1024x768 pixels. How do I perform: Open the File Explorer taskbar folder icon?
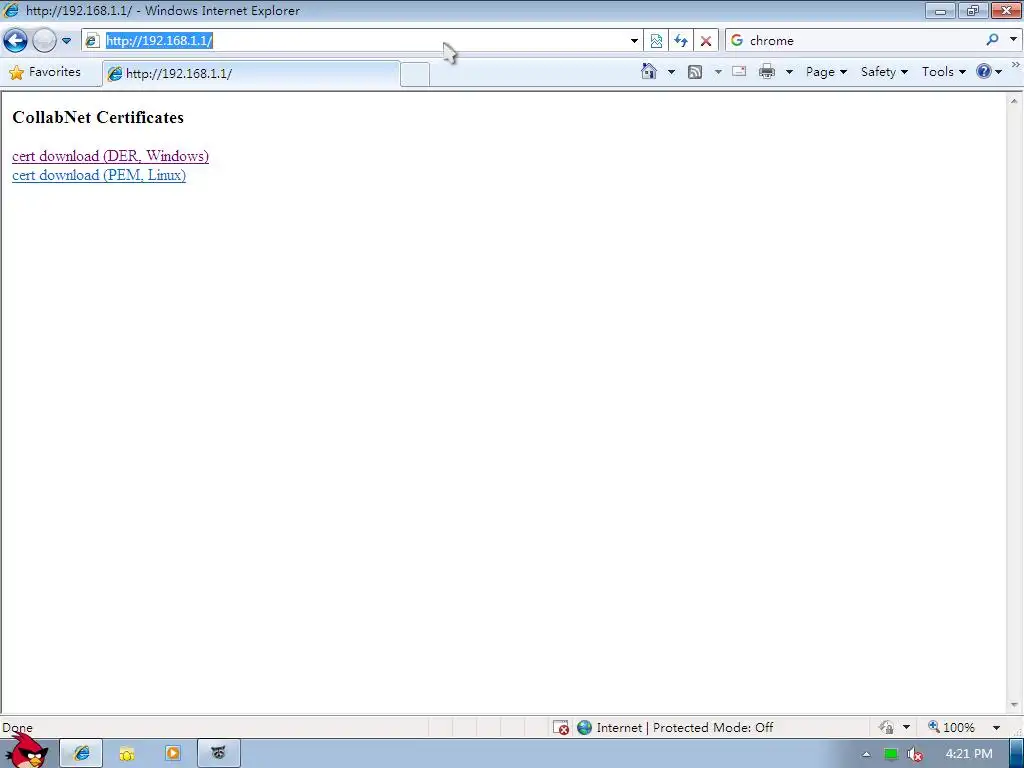(127, 754)
